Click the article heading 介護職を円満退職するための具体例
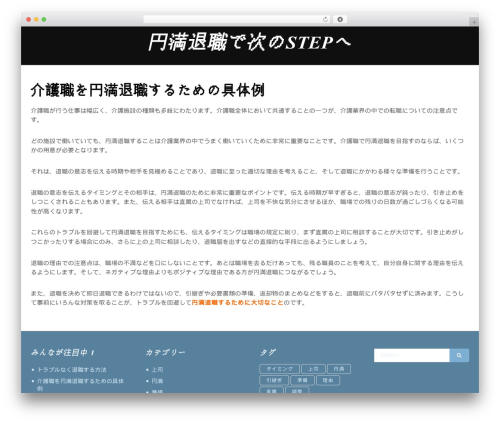This screenshot has width=500, height=423. pyautogui.click(x=148, y=90)
